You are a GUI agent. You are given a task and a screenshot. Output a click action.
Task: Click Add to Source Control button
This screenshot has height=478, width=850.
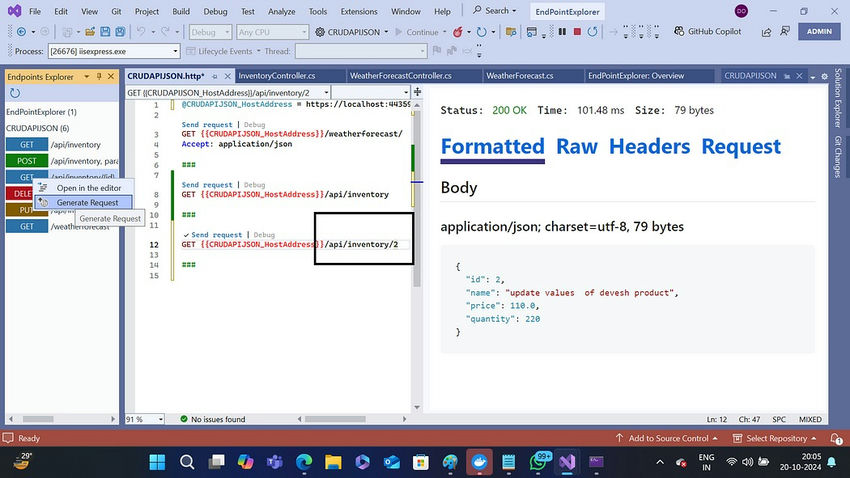pyautogui.click(x=667, y=438)
